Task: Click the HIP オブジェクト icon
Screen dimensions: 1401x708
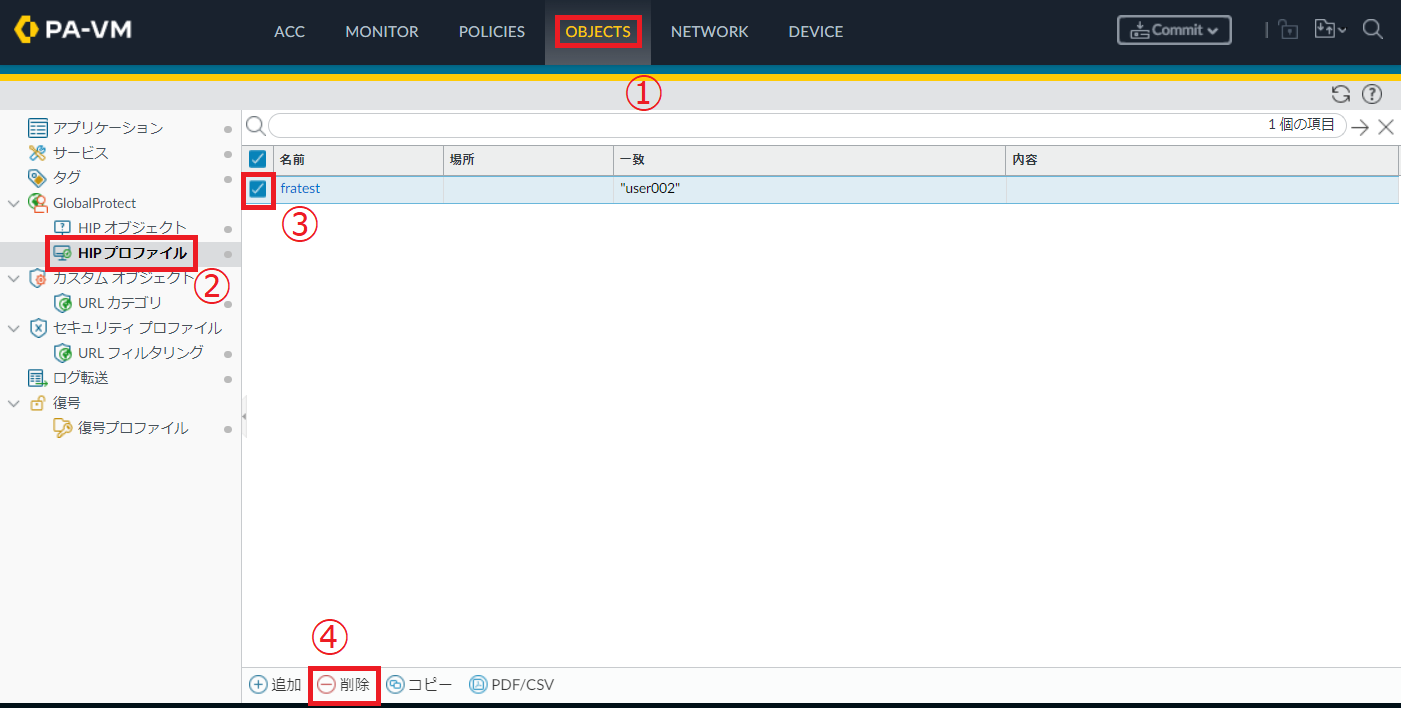Action: (x=63, y=228)
